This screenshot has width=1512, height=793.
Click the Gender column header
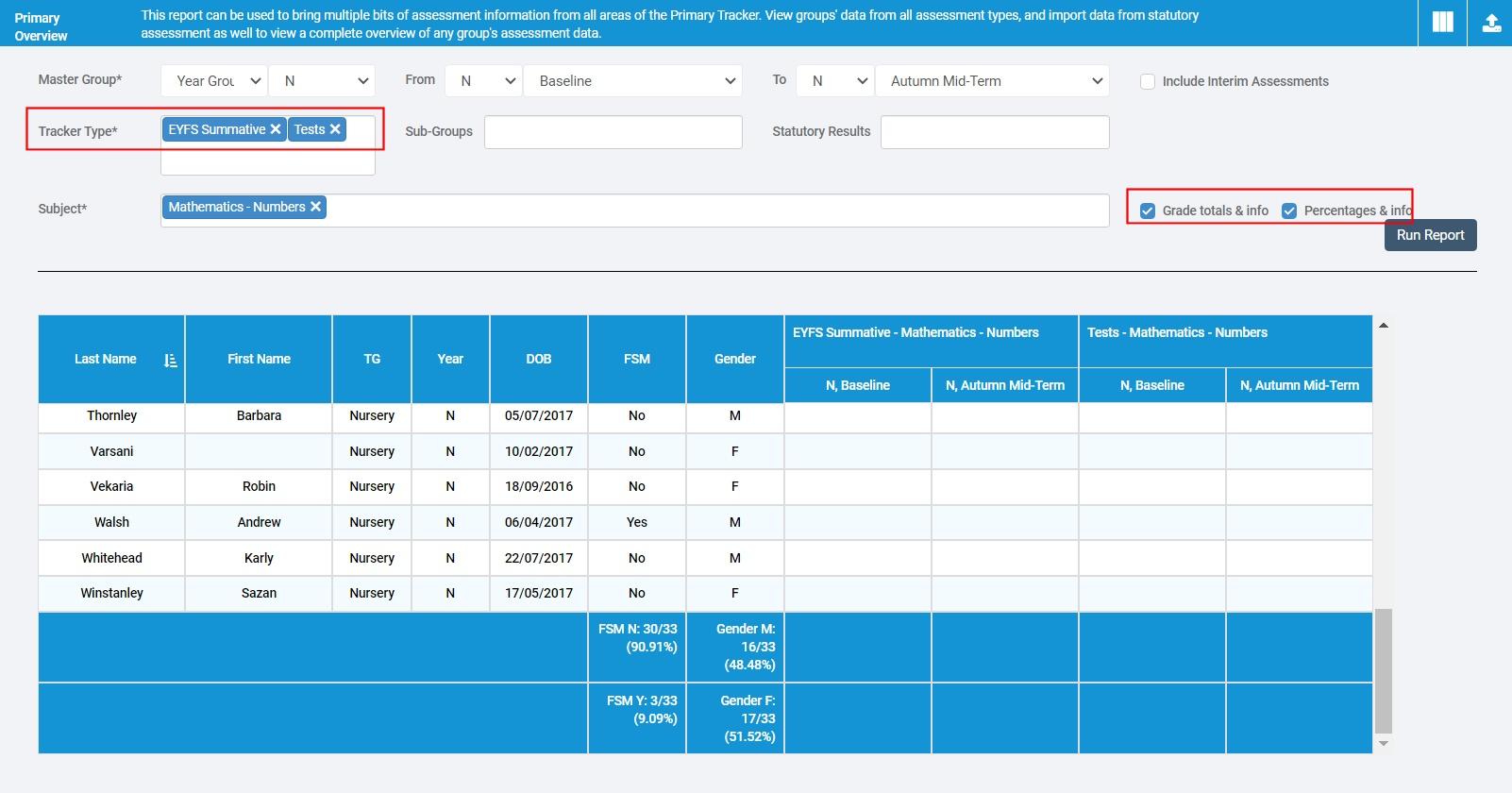pyautogui.click(x=734, y=360)
